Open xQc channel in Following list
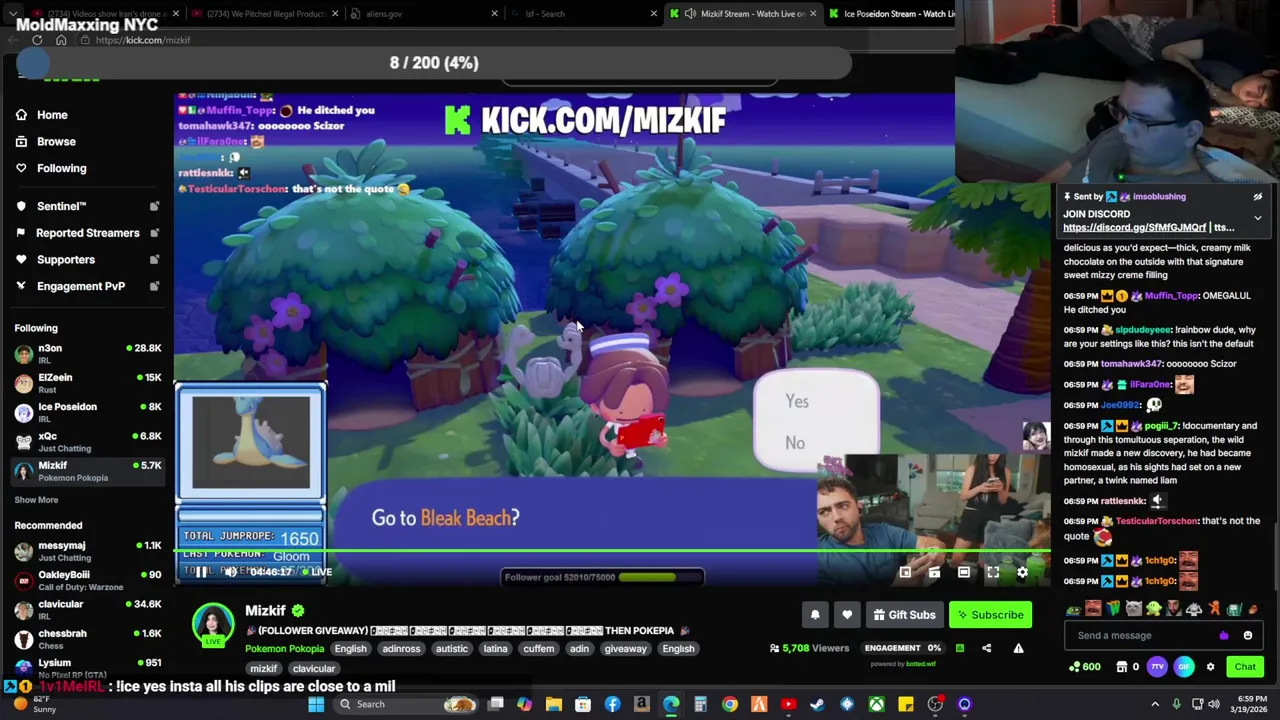Screen dimensions: 1280x720 pos(88,441)
